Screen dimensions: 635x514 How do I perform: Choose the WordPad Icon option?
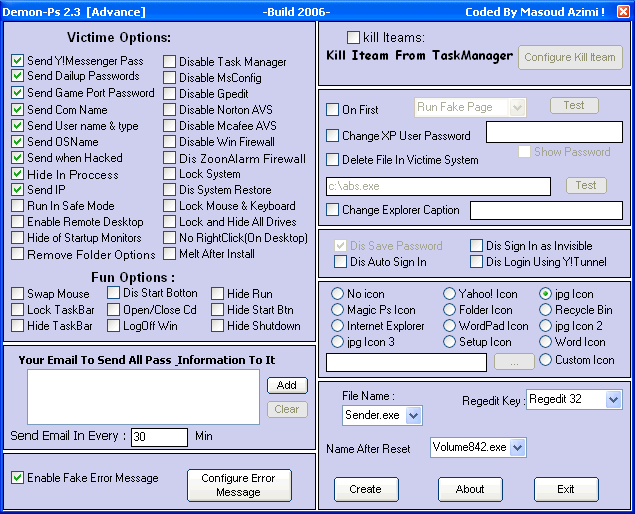(449, 326)
